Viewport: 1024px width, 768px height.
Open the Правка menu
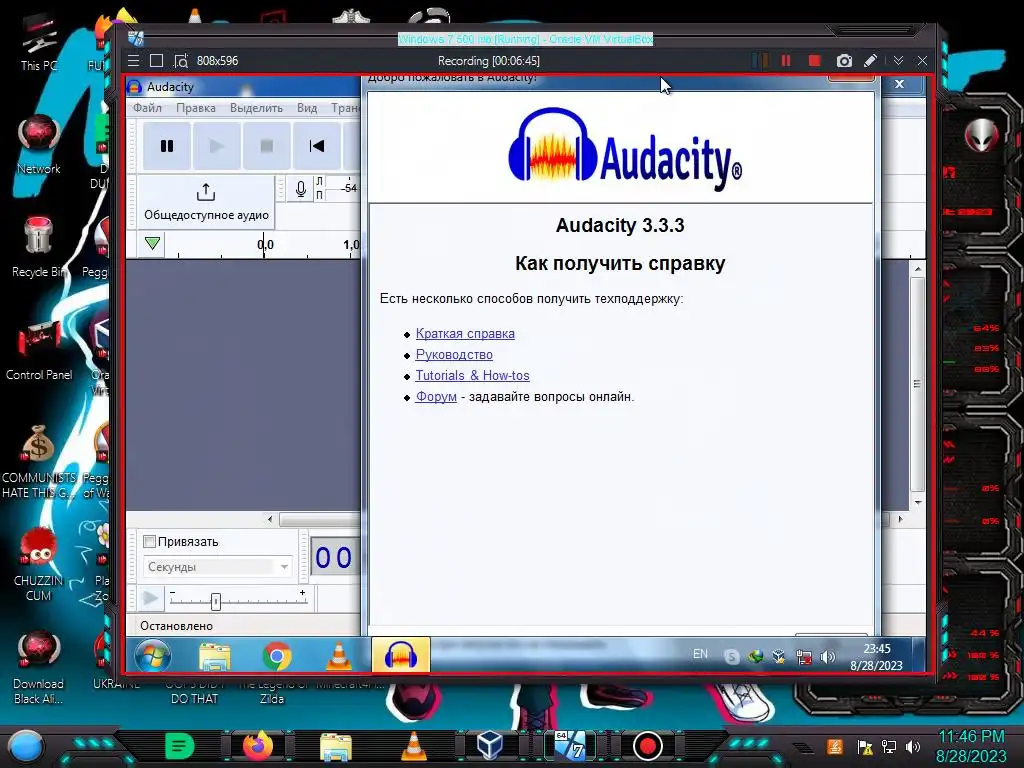tap(196, 108)
